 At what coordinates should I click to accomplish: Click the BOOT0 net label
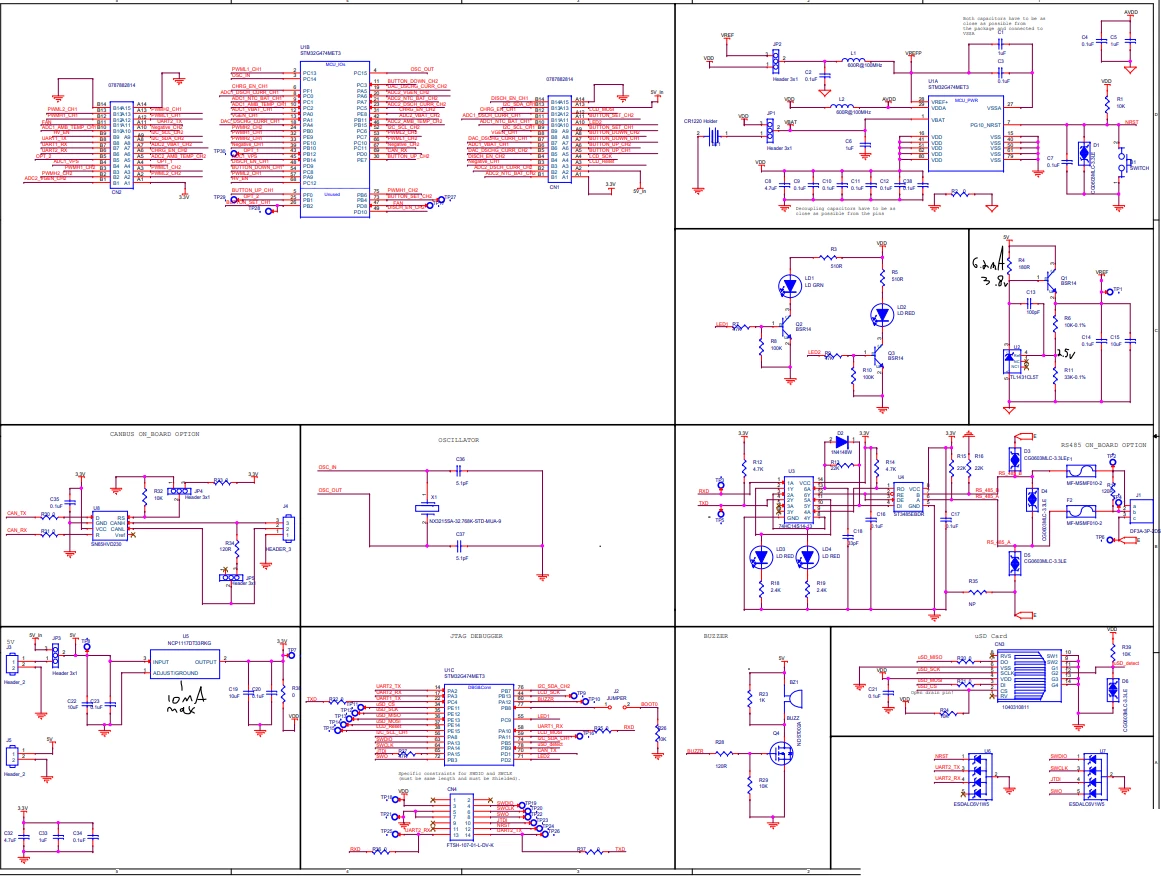[649, 704]
